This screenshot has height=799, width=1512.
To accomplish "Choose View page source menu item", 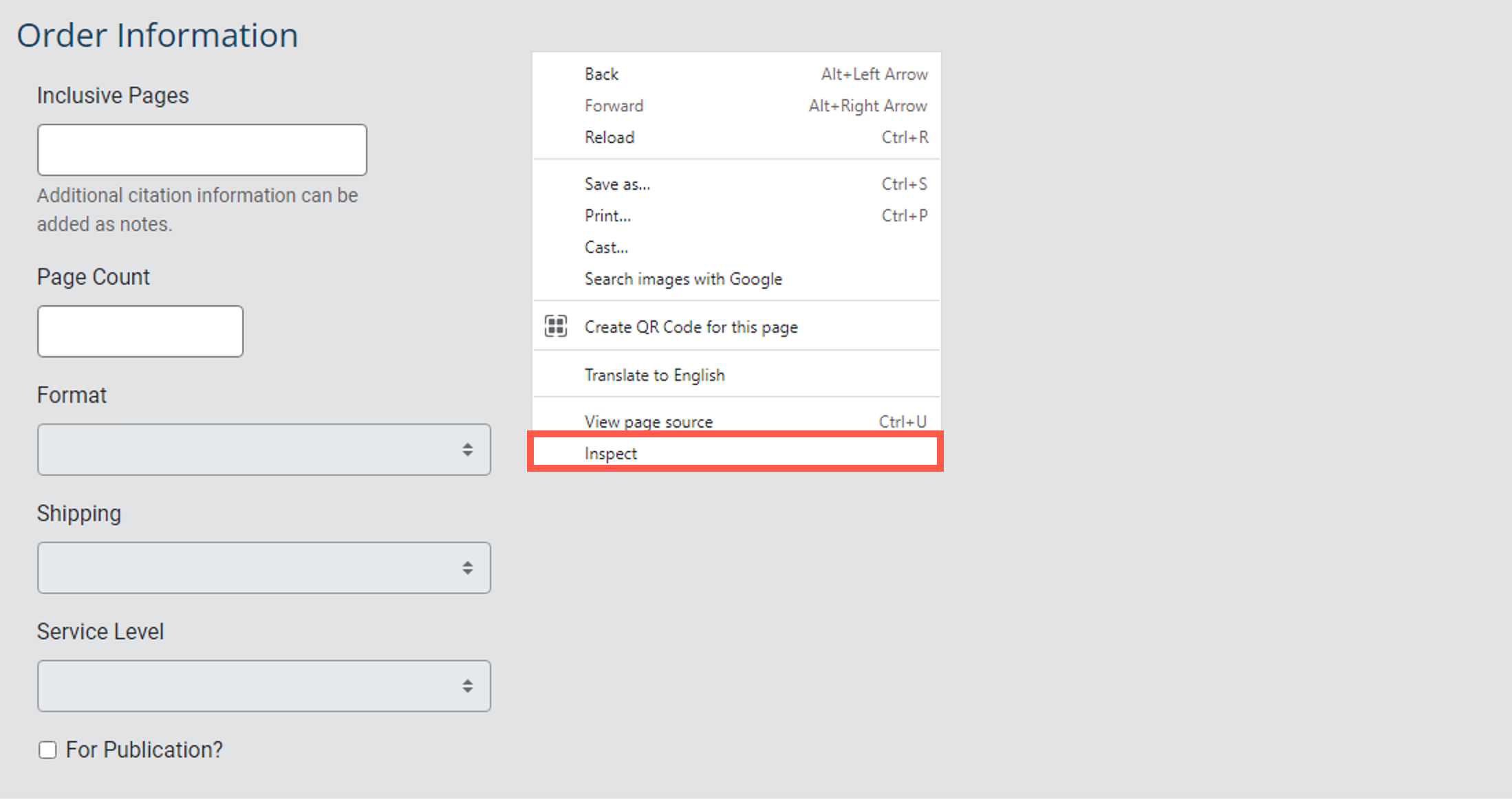I will [648, 422].
